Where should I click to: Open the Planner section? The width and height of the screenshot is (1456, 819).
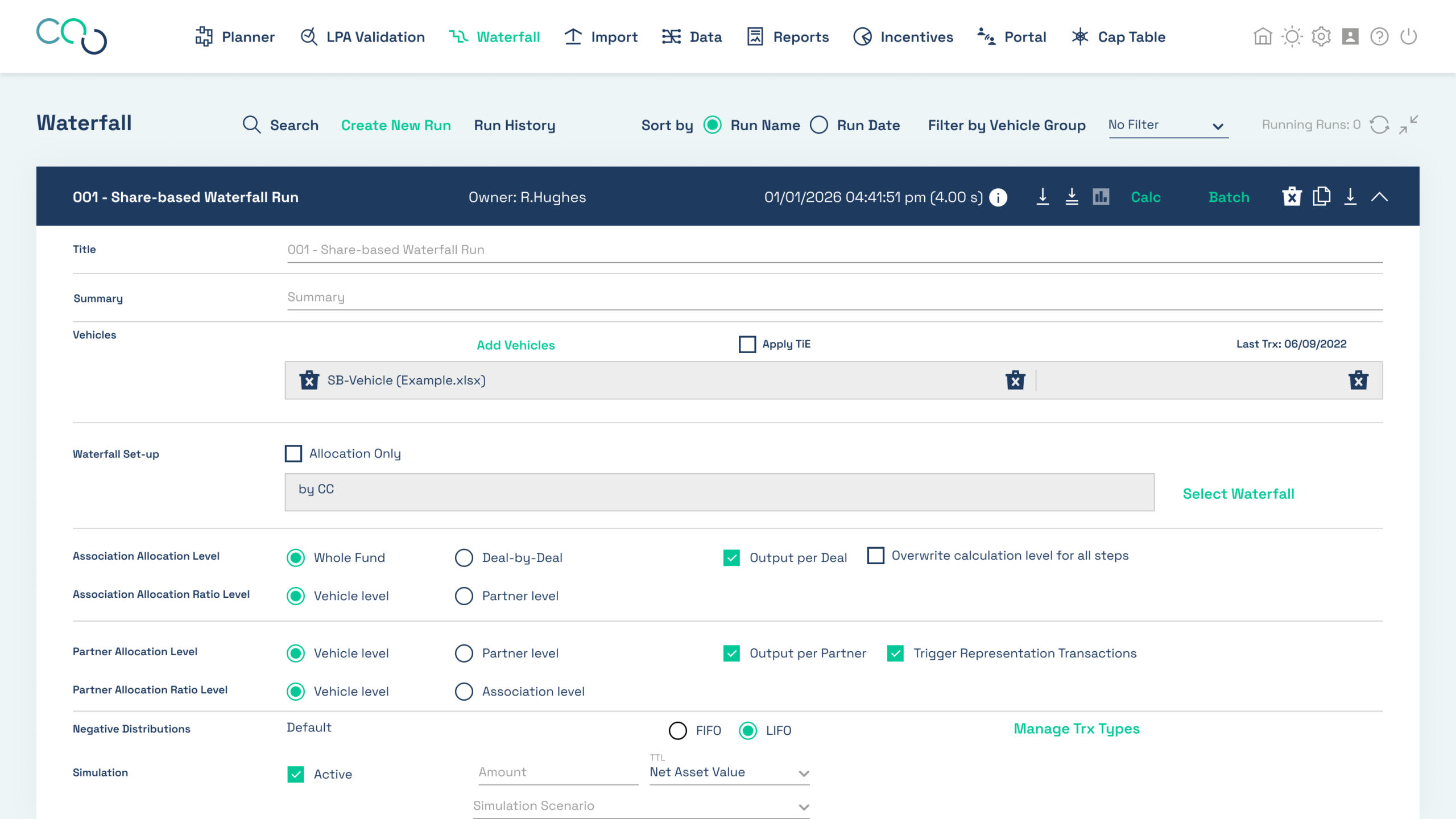(234, 37)
